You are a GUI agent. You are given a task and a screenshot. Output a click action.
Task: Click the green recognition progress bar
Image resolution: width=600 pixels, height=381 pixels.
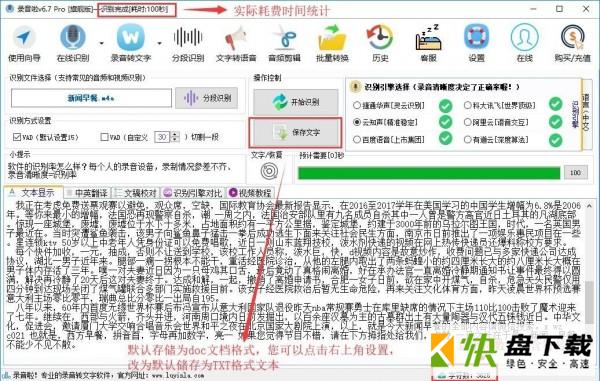429,173
